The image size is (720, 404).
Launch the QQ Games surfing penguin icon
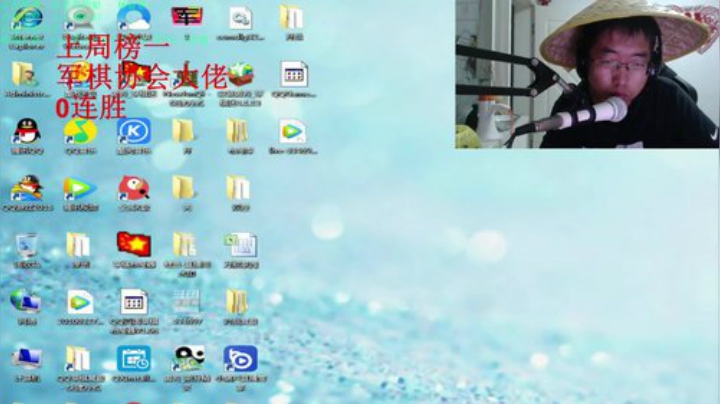point(27,189)
